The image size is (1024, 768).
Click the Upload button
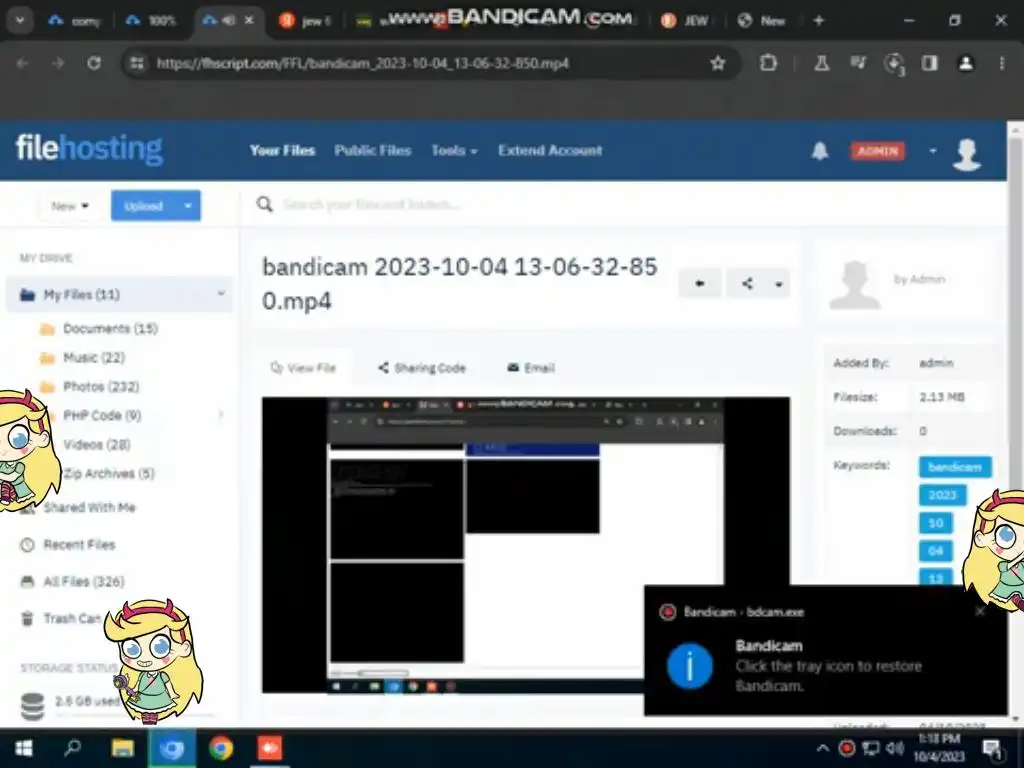pyautogui.click(x=144, y=206)
